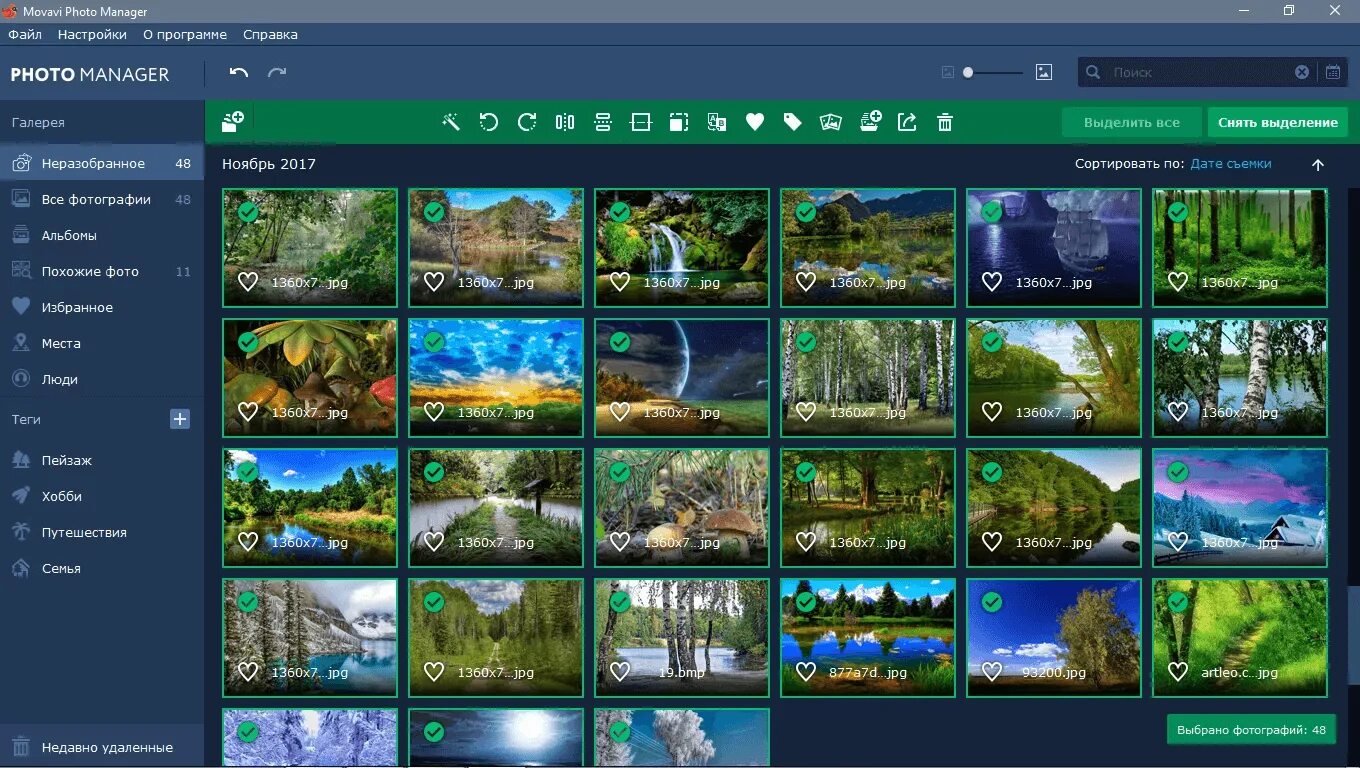Select the straighten horizon tool
This screenshot has height=768, width=1360.
641,122
